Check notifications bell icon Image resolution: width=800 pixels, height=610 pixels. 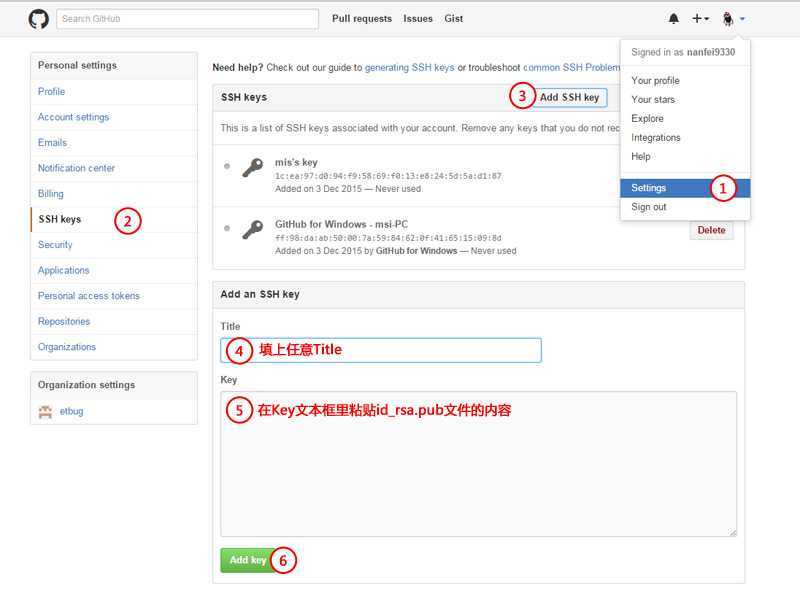tap(673, 19)
